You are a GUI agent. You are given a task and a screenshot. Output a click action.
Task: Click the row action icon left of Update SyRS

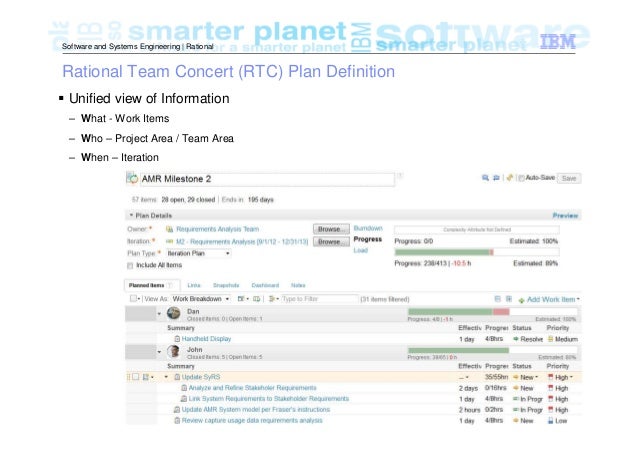click(148, 377)
